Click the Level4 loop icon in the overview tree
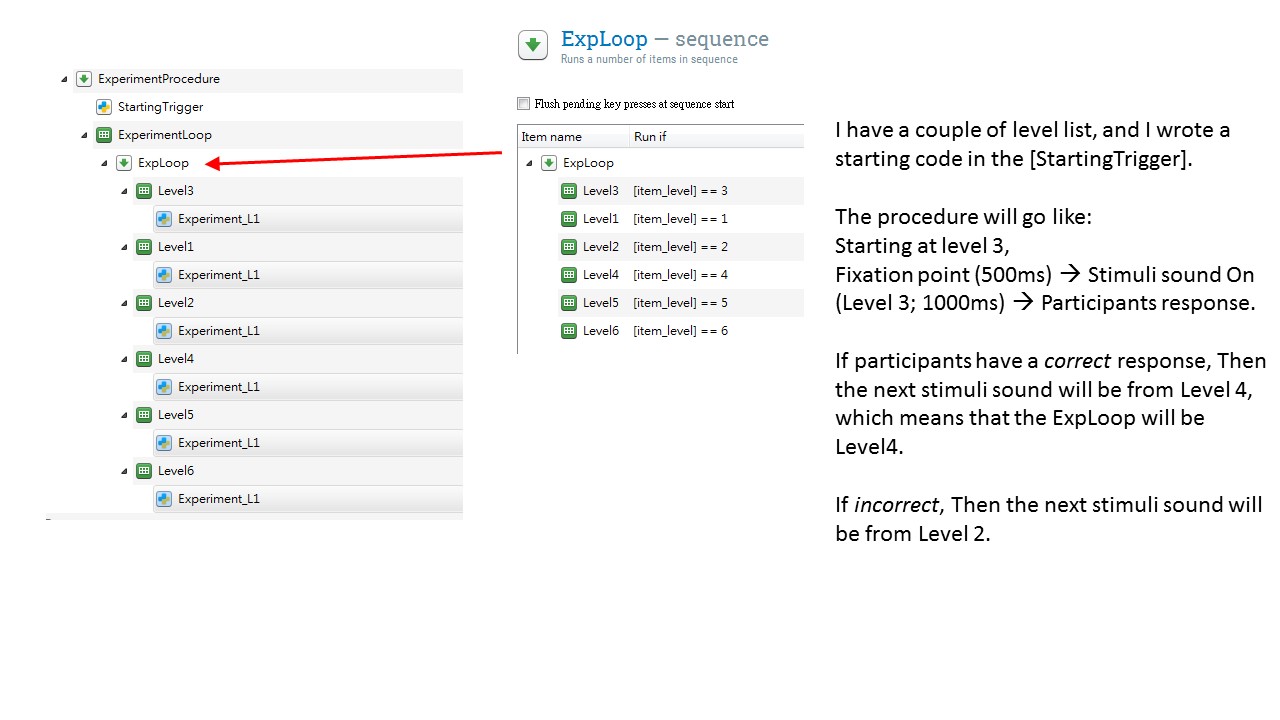Screen dimensions: 1280x720 point(144,359)
